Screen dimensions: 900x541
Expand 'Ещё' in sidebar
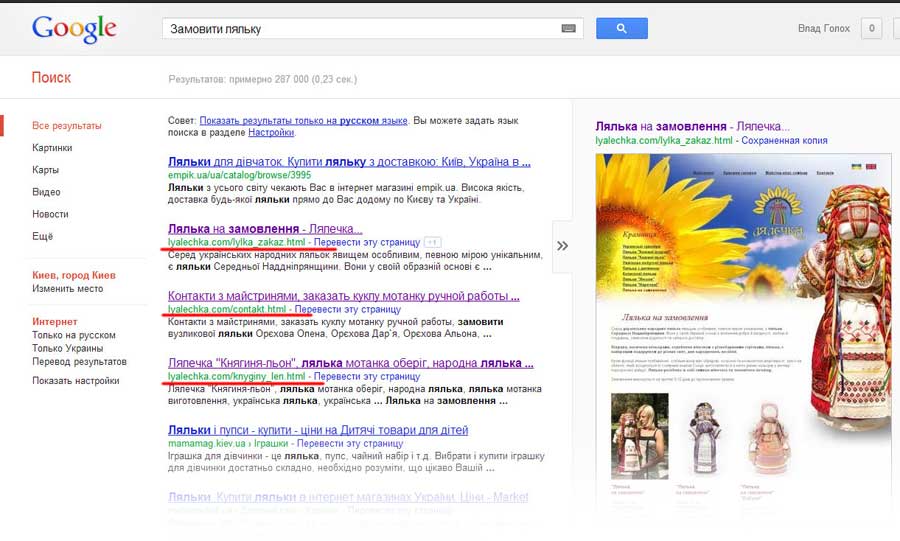point(42,236)
